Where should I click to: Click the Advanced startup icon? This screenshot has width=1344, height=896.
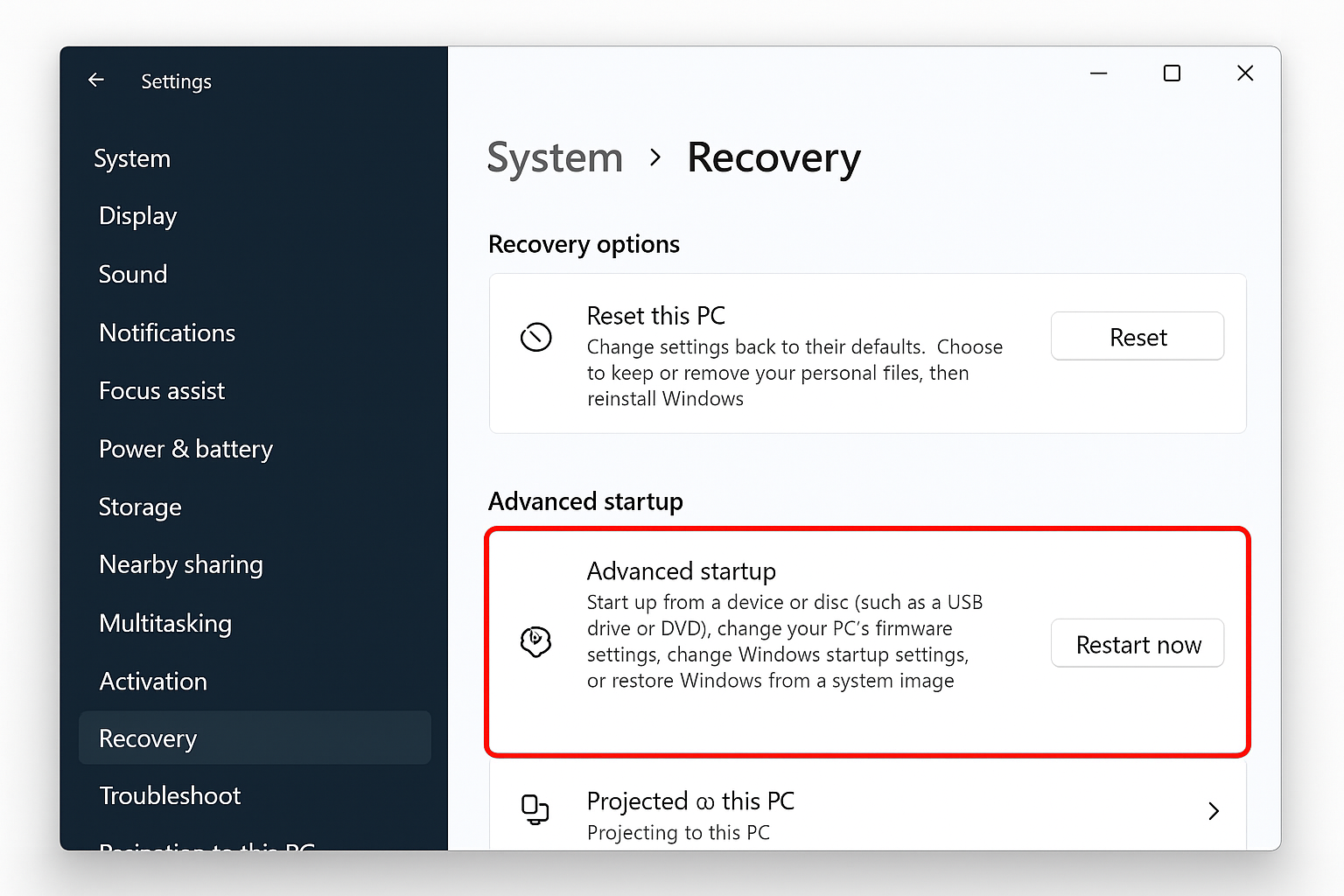tap(535, 642)
